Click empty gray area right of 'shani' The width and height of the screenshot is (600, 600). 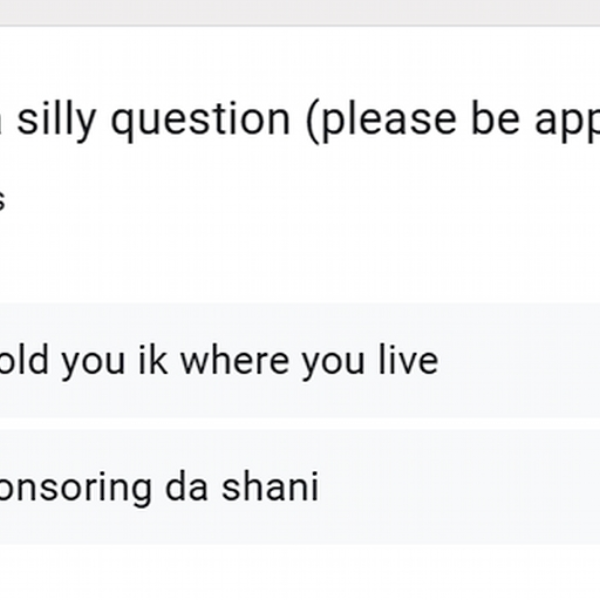tap(459, 487)
